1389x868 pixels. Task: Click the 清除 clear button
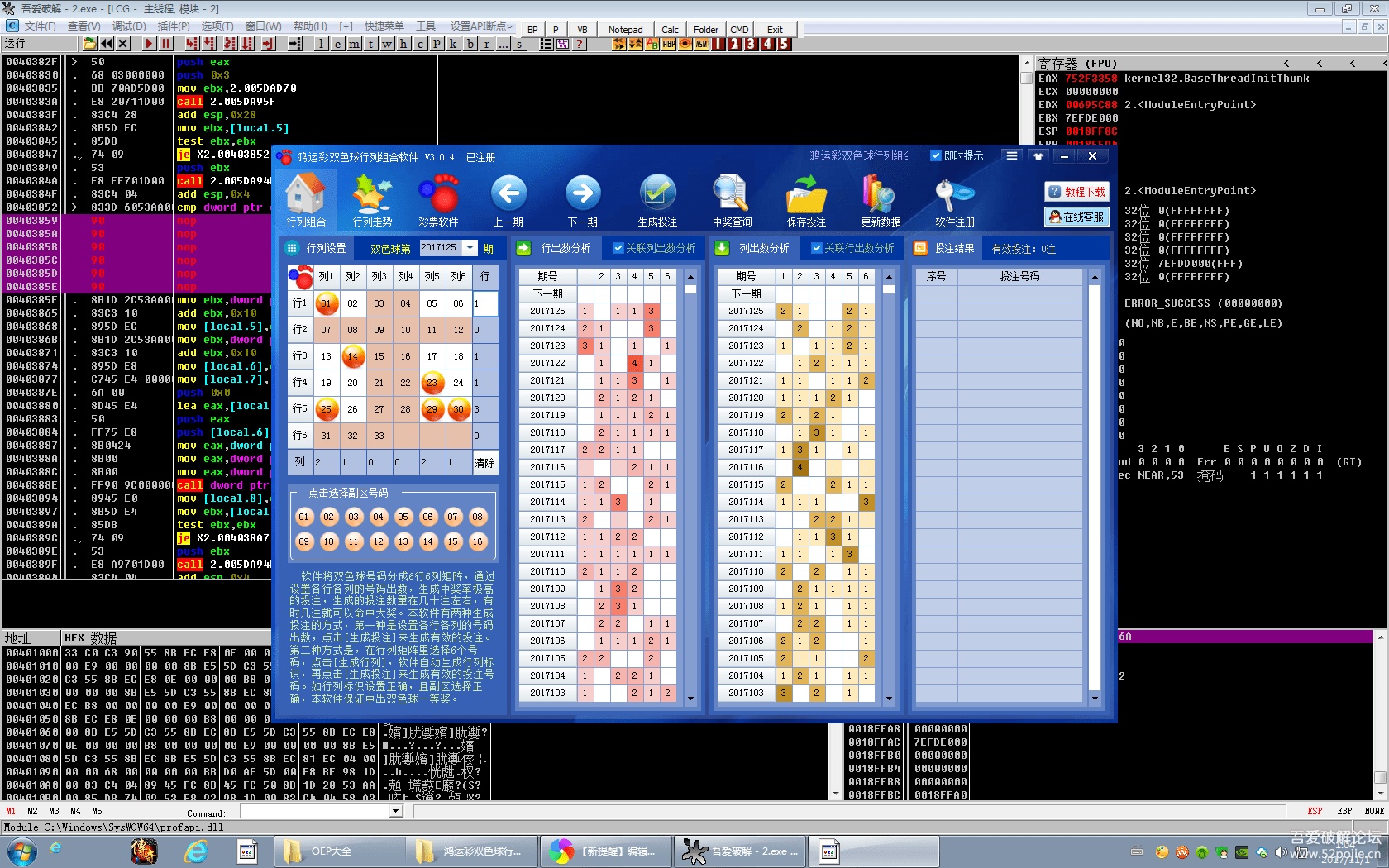click(485, 463)
